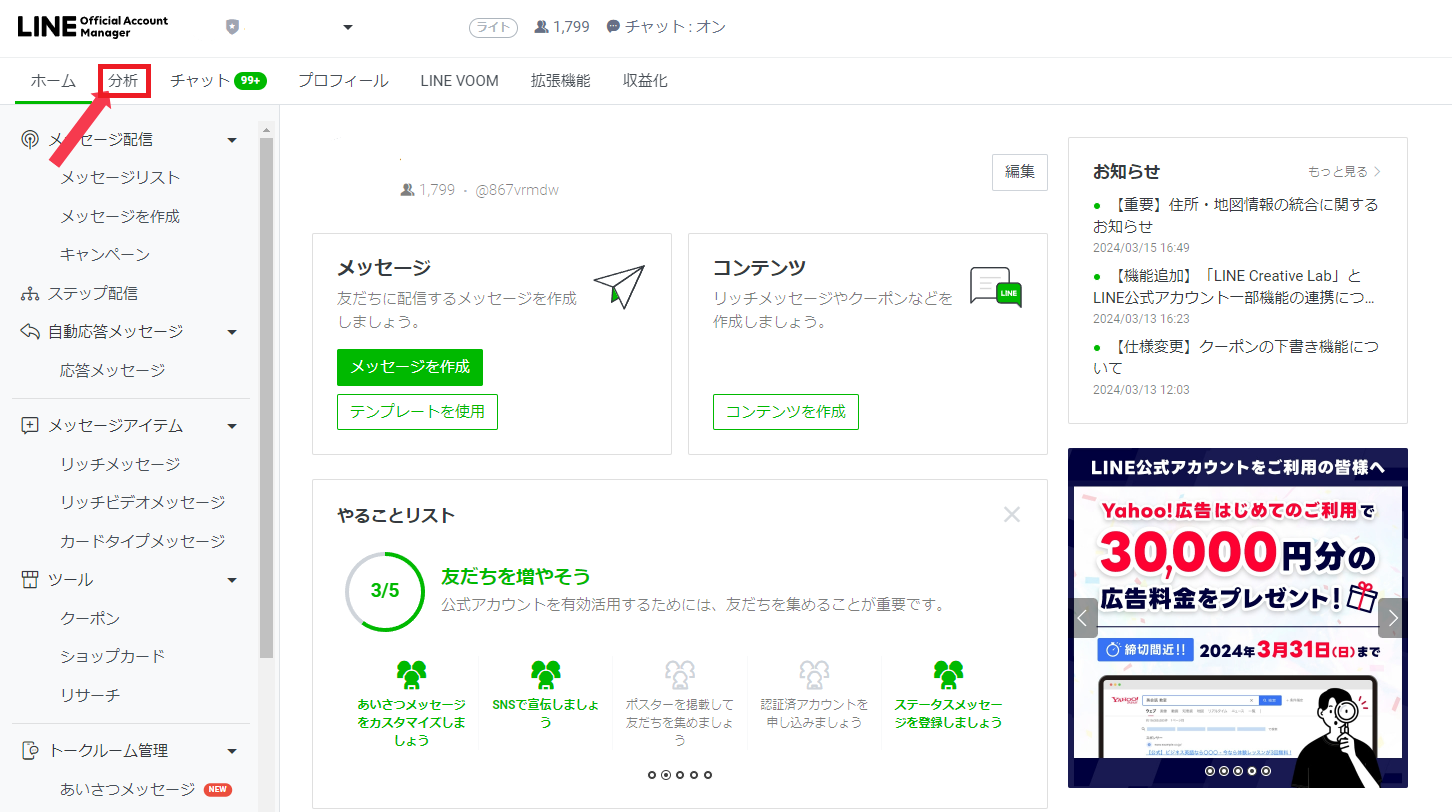Viewport: 1452px width, 812px height.
Task: Open 応答メッセージ in sidebar
Action: point(113,370)
